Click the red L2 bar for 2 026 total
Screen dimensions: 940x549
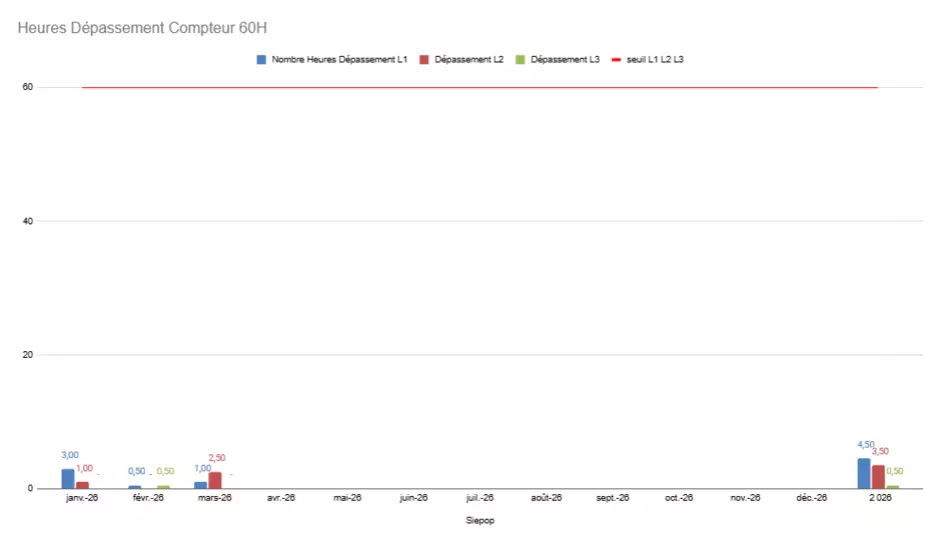(878, 477)
